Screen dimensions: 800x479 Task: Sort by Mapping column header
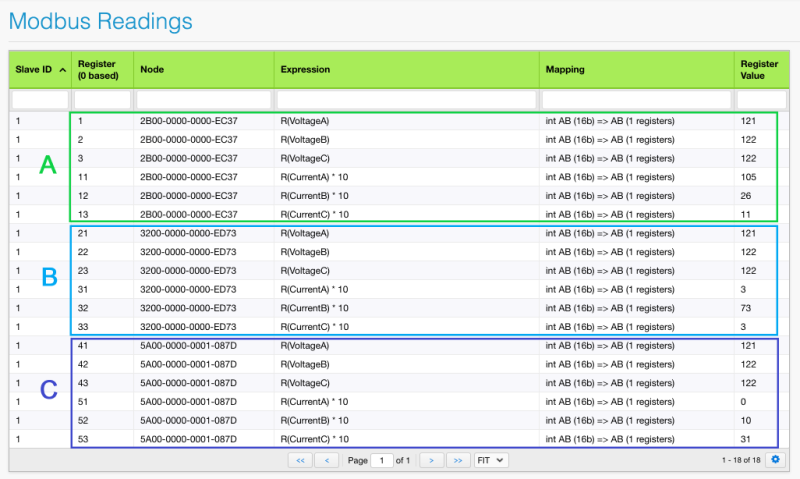[x=565, y=70]
